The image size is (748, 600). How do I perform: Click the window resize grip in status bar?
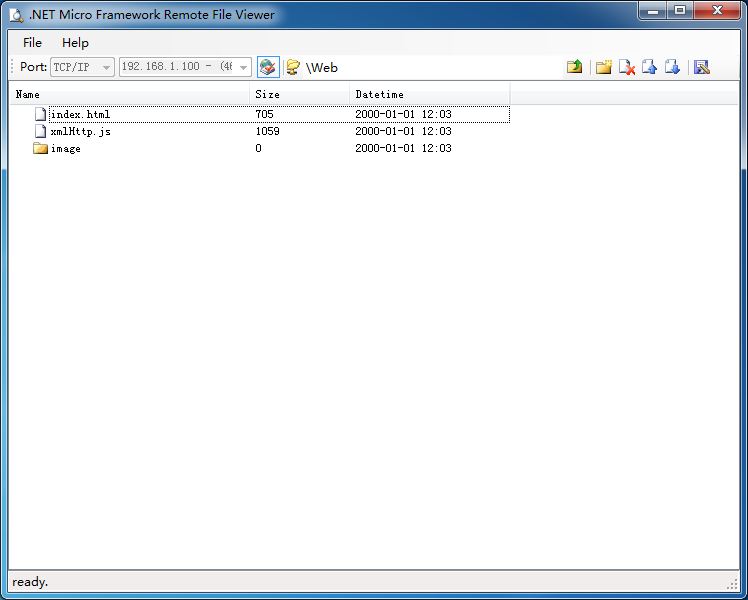coord(732,584)
